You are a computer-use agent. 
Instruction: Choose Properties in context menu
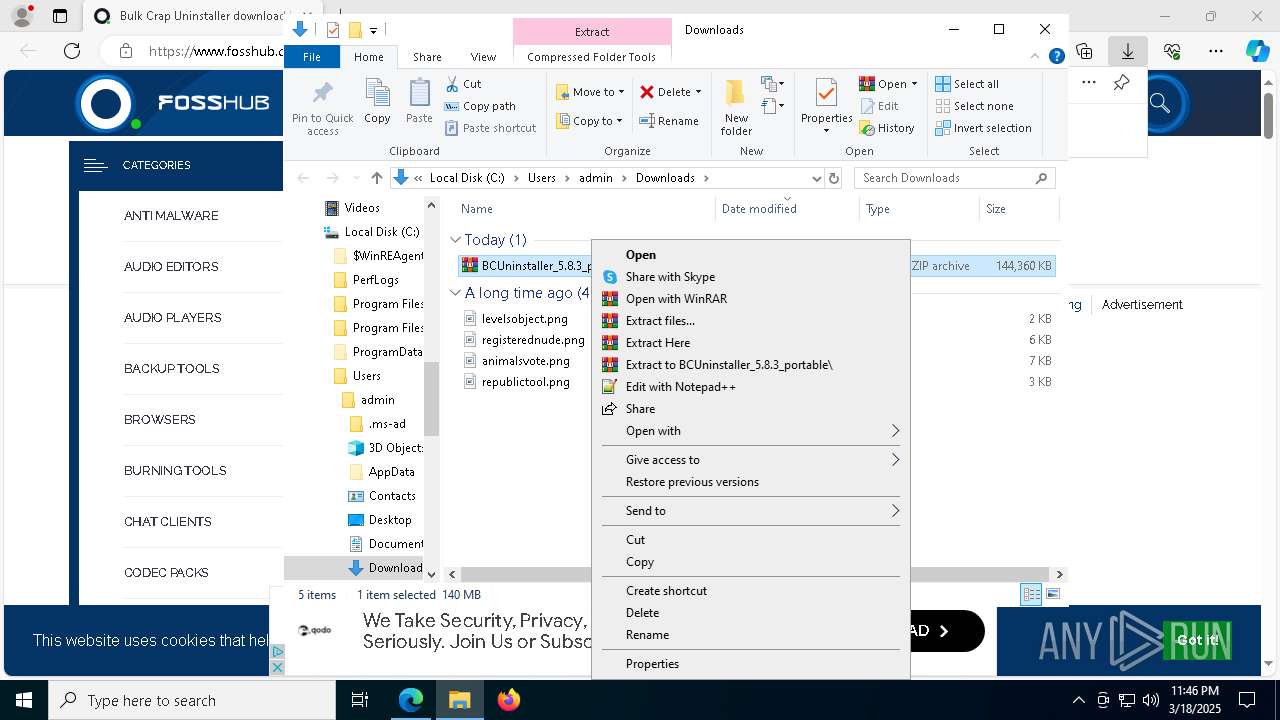(x=751, y=664)
